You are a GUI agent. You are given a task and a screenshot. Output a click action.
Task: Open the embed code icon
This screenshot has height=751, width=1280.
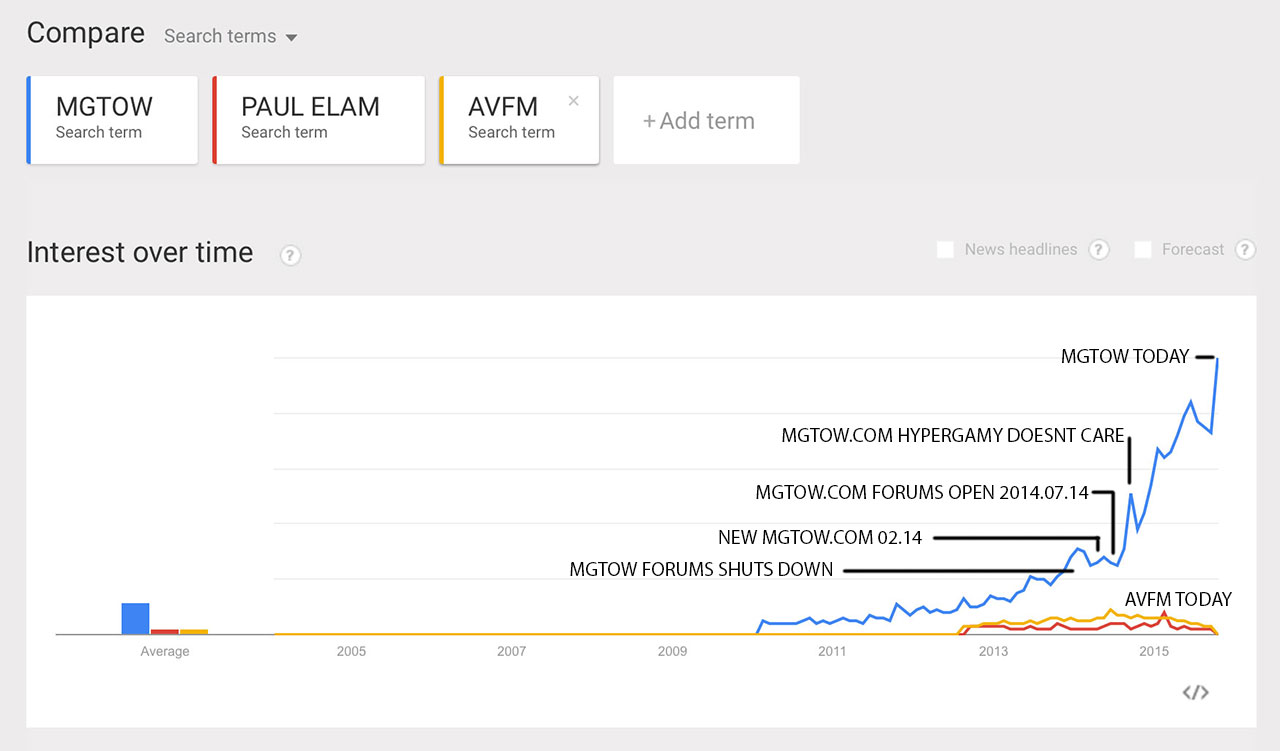[1195, 692]
